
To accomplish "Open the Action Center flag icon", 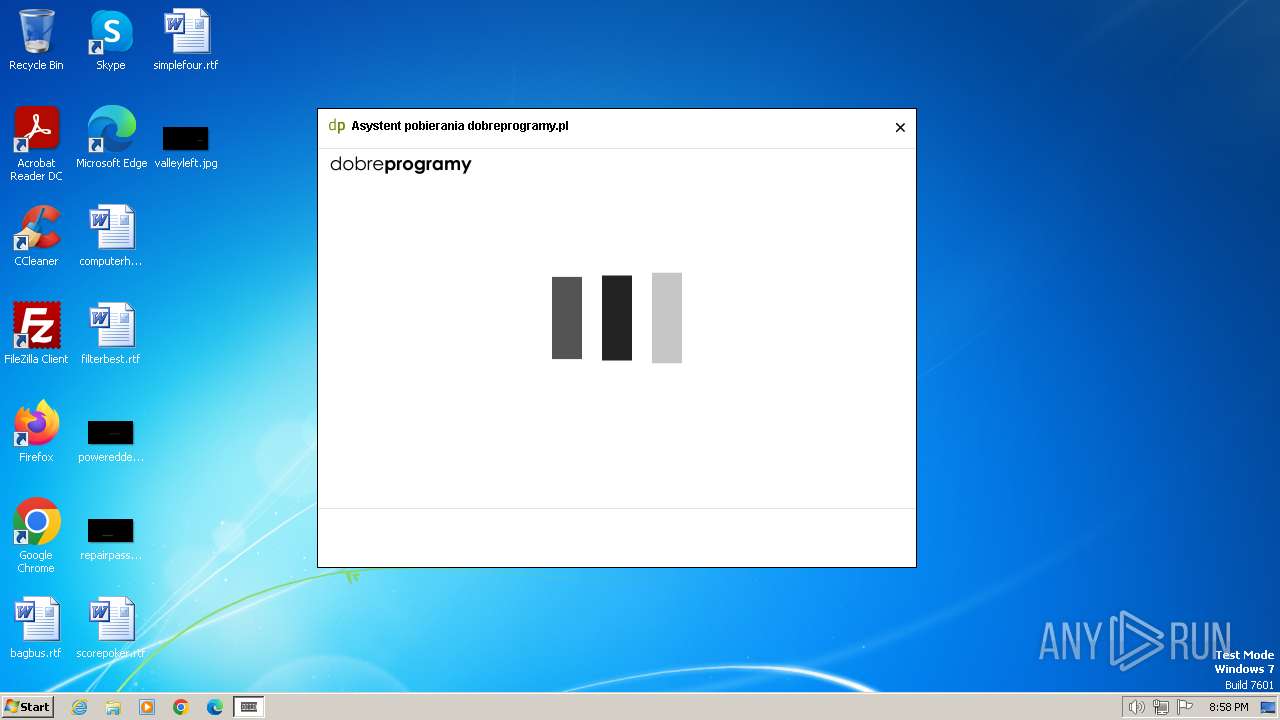I will click(1186, 707).
